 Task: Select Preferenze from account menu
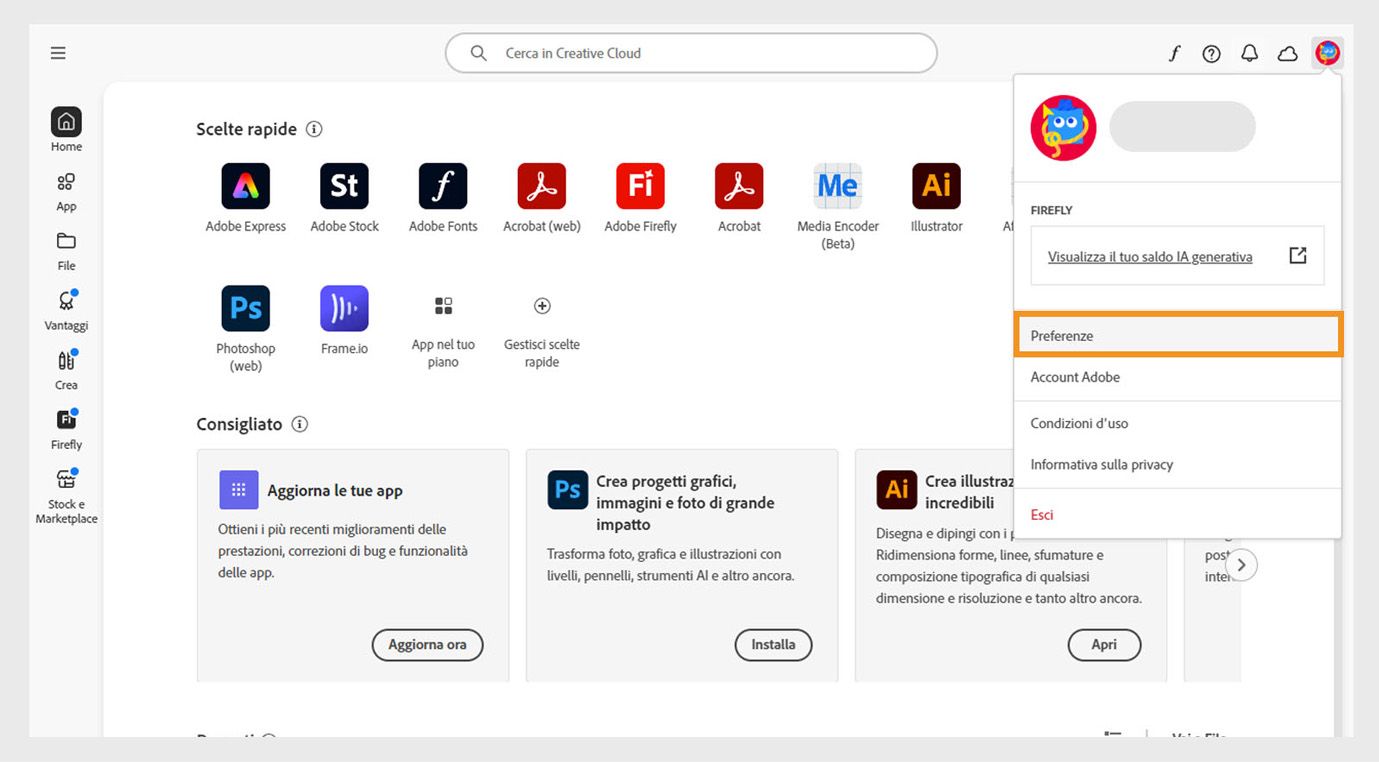(1178, 335)
